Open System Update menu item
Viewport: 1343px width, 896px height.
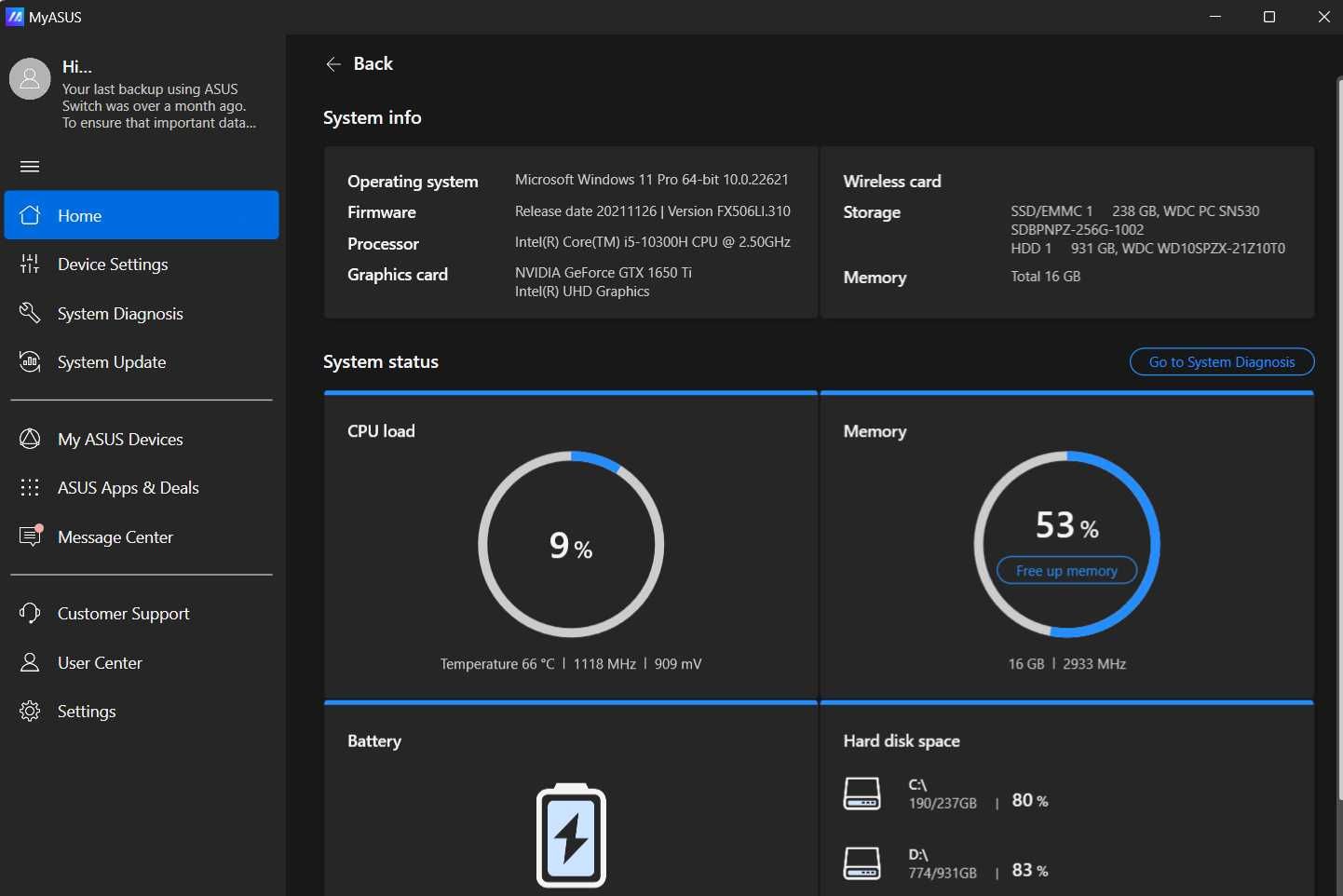click(x=142, y=362)
